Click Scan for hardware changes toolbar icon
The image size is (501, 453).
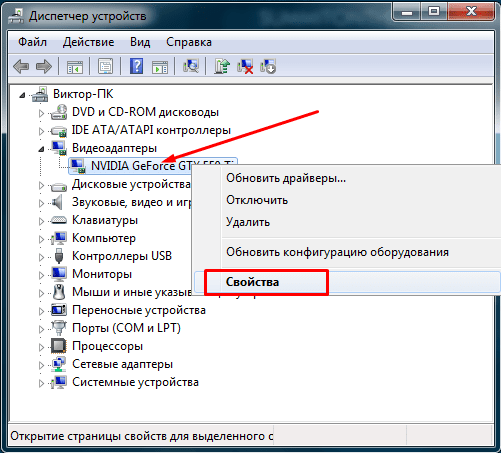(x=191, y=66)
